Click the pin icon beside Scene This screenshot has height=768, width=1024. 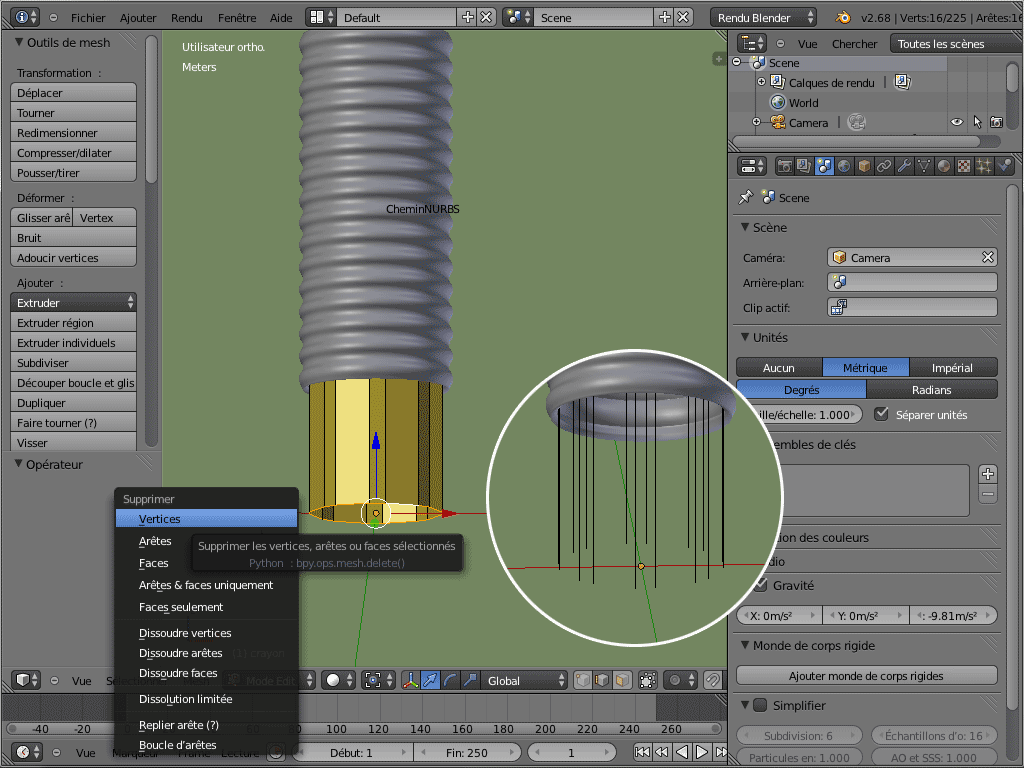click(x=745, y=197)
